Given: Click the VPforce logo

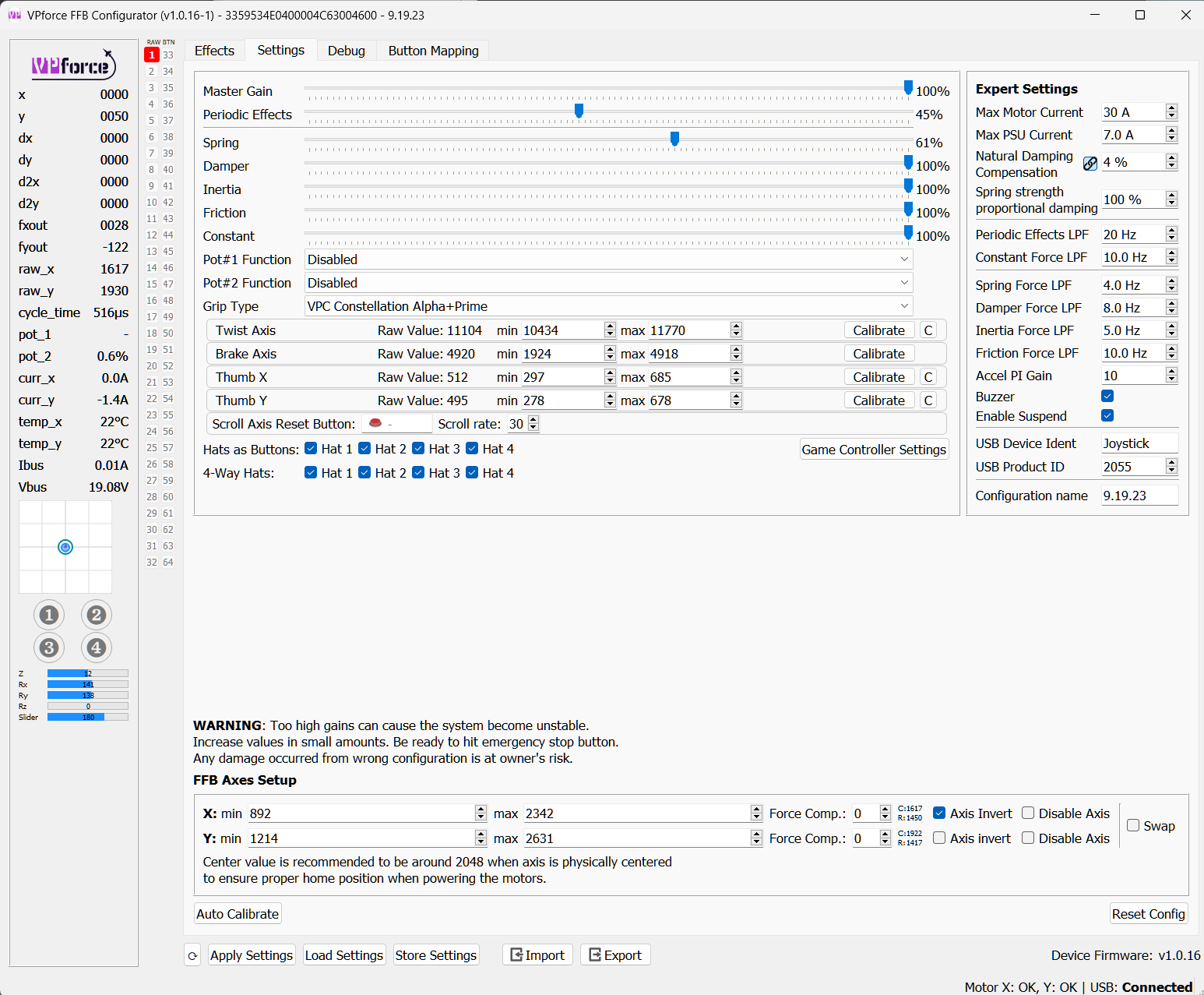Looking at the screenshot, I should (x=73, y=65).
